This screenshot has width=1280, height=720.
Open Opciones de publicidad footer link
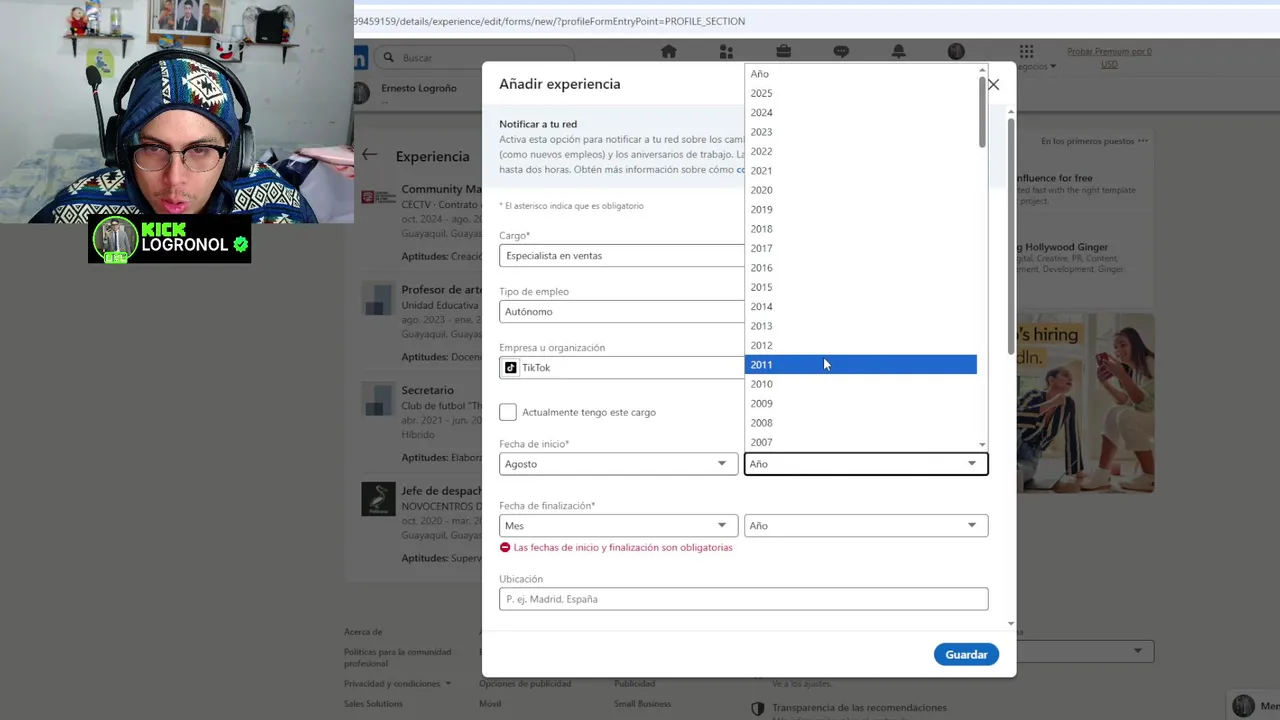click(525, 684)
